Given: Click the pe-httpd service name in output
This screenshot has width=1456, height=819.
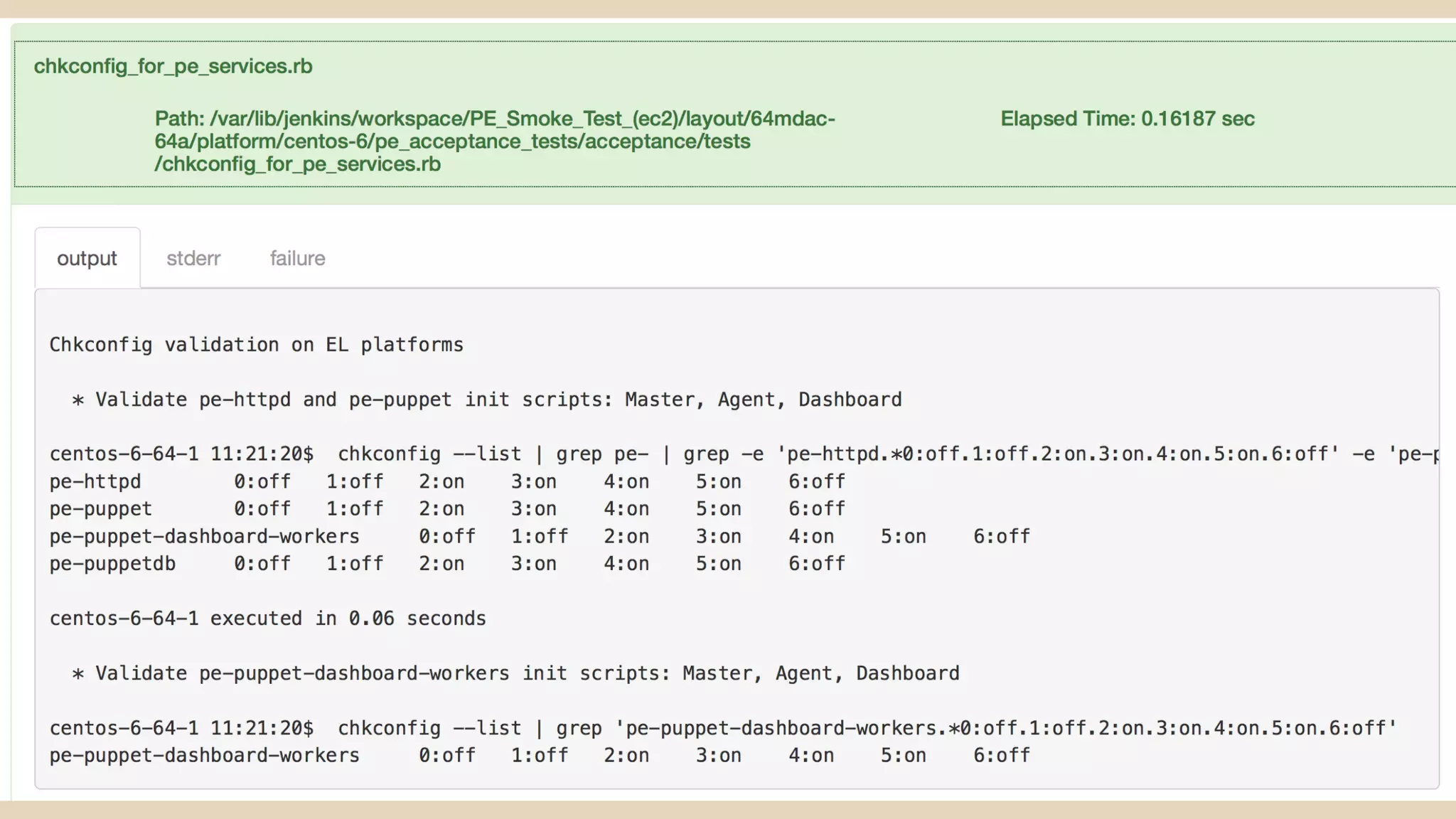Looking at the screenshot, I should click(x=95, y=482).
